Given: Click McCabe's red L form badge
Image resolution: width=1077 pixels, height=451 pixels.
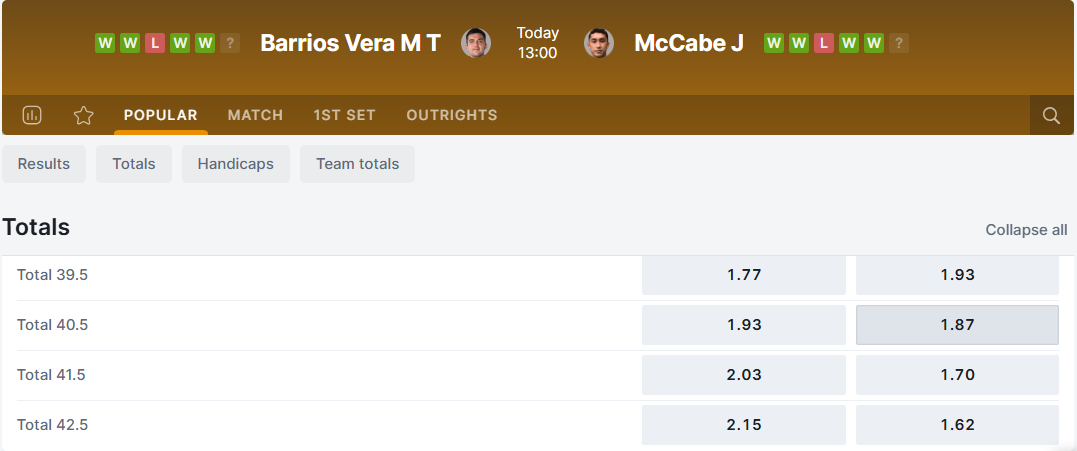Looking at the screenshot, I should click(x=824, y=43).
